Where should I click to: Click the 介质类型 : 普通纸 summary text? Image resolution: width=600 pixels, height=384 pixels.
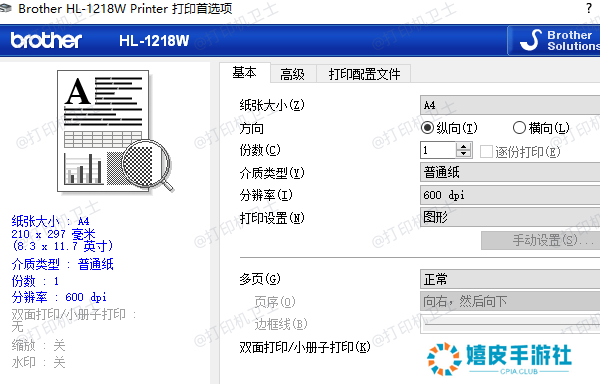click(62, 264)
